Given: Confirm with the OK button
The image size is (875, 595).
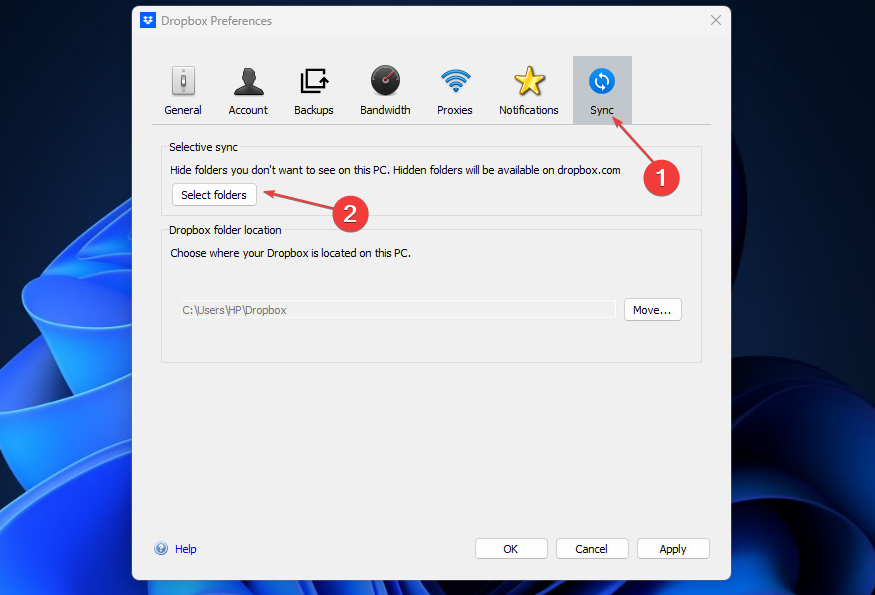Looking at the screenshot, I should click(x=511, y=549).
